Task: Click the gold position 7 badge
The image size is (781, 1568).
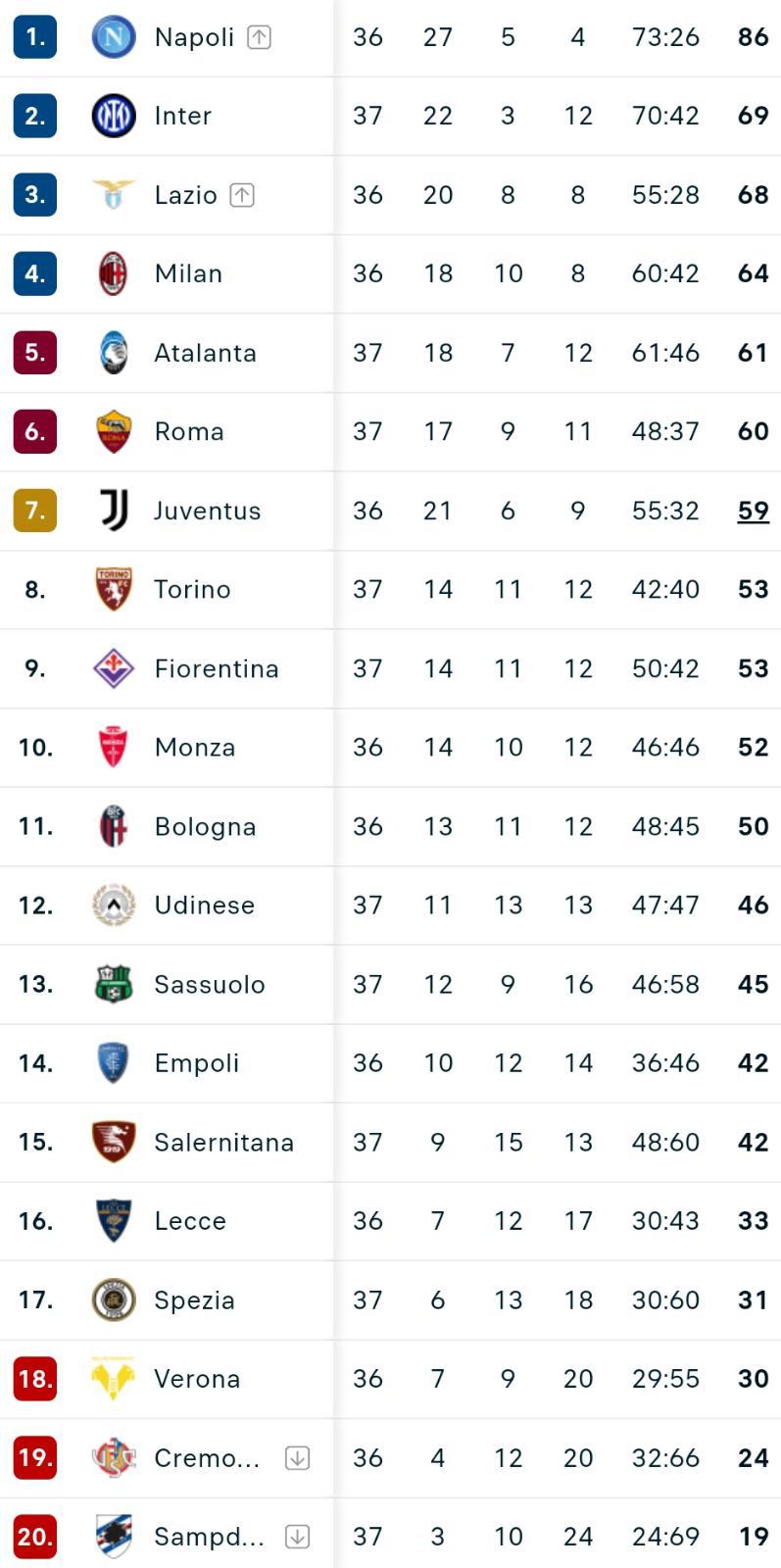Action: [35, 511]
